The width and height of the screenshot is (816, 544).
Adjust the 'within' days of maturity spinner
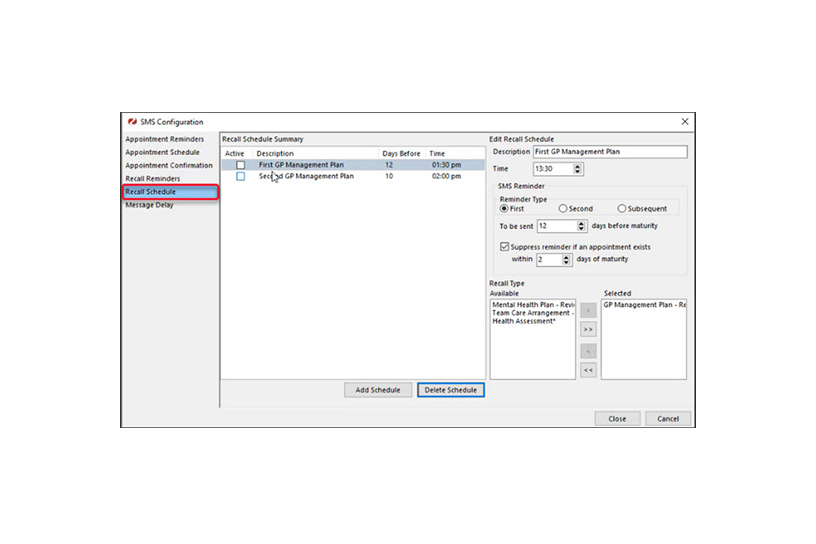click(x=566, y=259)
